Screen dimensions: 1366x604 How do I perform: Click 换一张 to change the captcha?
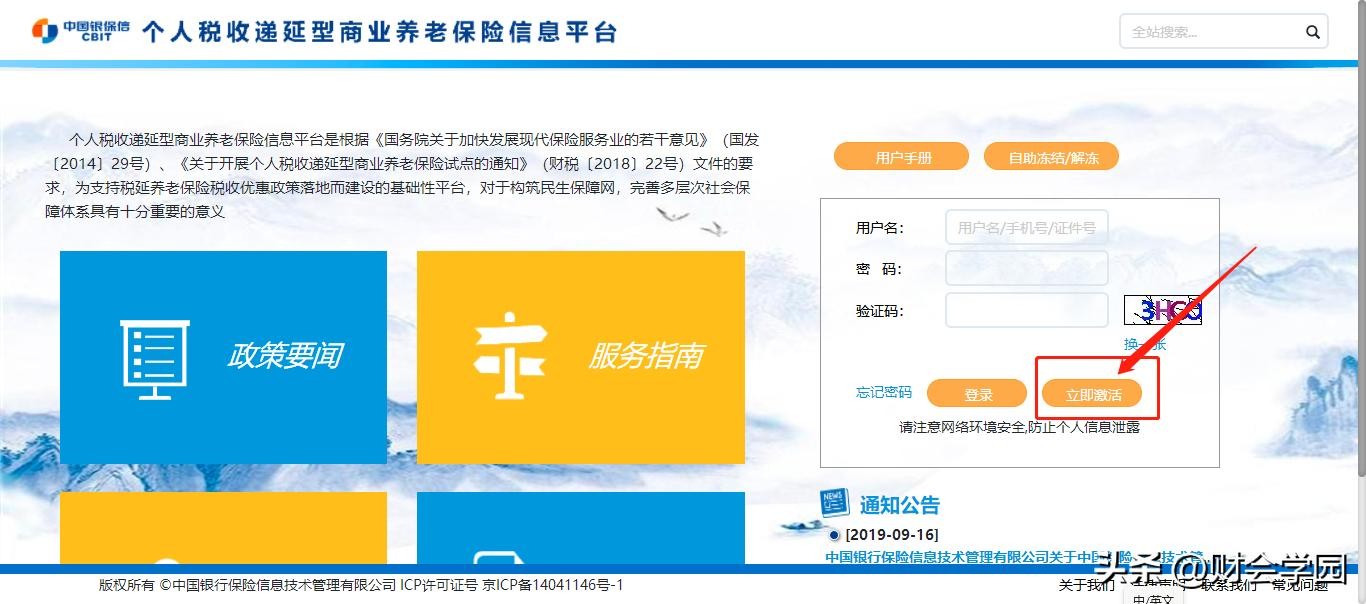(x=1145, y=344)
